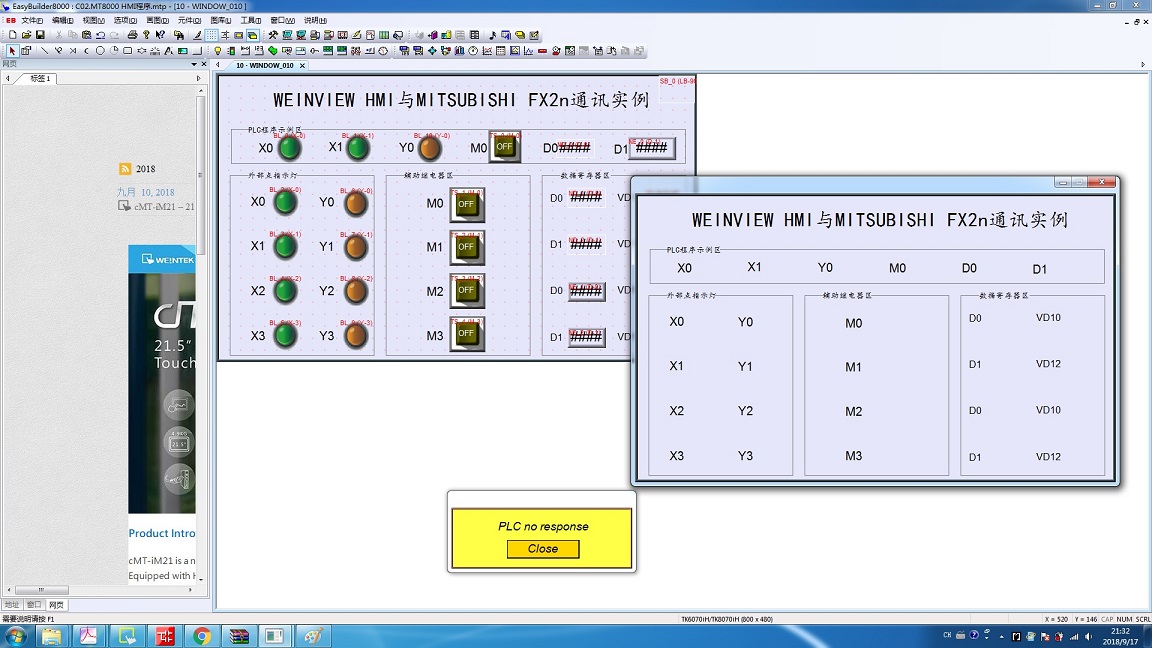This screenshot has height=648, width=1152.
Task: Toggle the M0 switch in PLC程序示例区 row
Action: click(504, 147)
